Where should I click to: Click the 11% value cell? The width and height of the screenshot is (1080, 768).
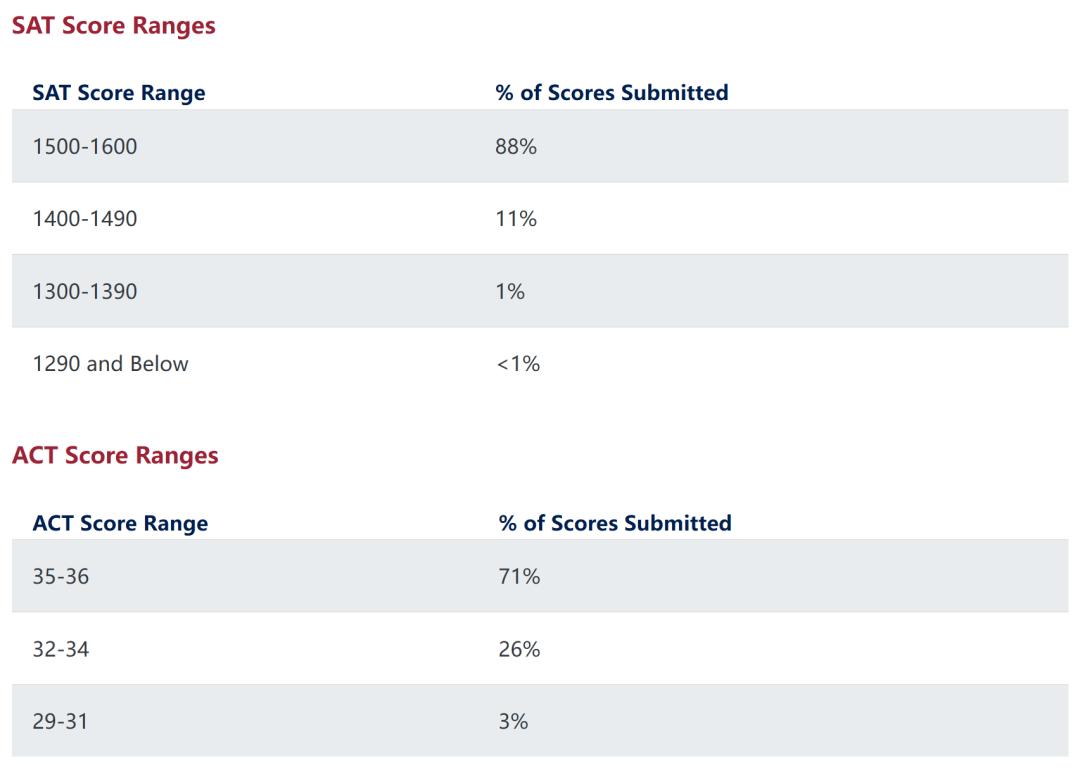coord(516,219)
